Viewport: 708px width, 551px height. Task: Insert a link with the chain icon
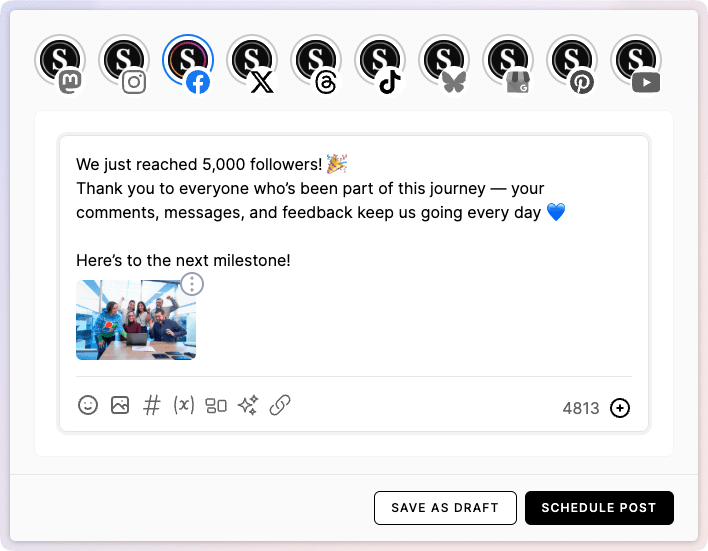pyautogui.click(x=280, y=405)
